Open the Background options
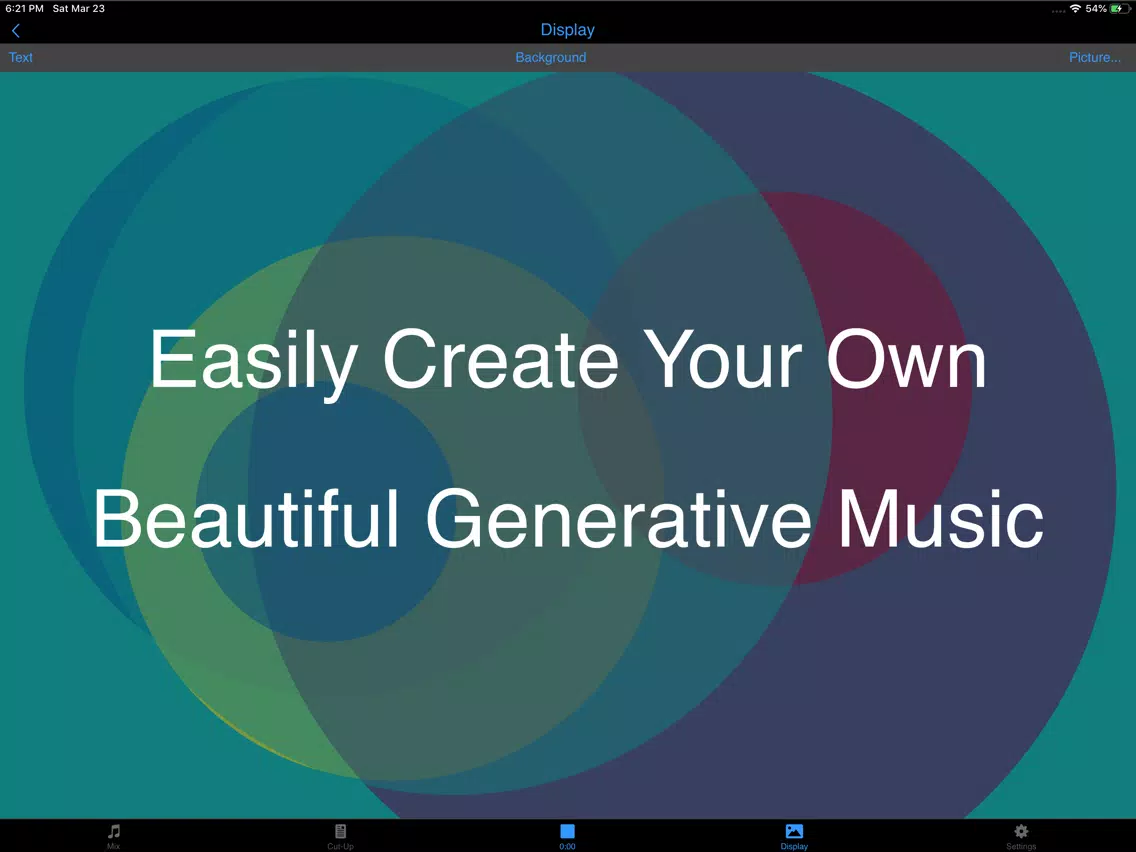This screenshot has width=1136, height=852. (x=551, y=57)
